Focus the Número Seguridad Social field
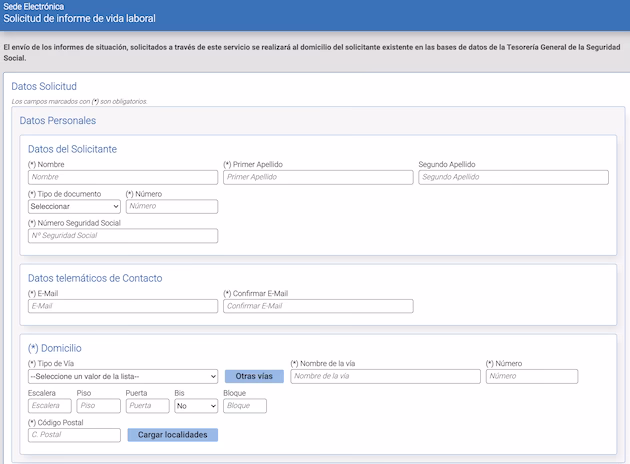 coord(123,236)
